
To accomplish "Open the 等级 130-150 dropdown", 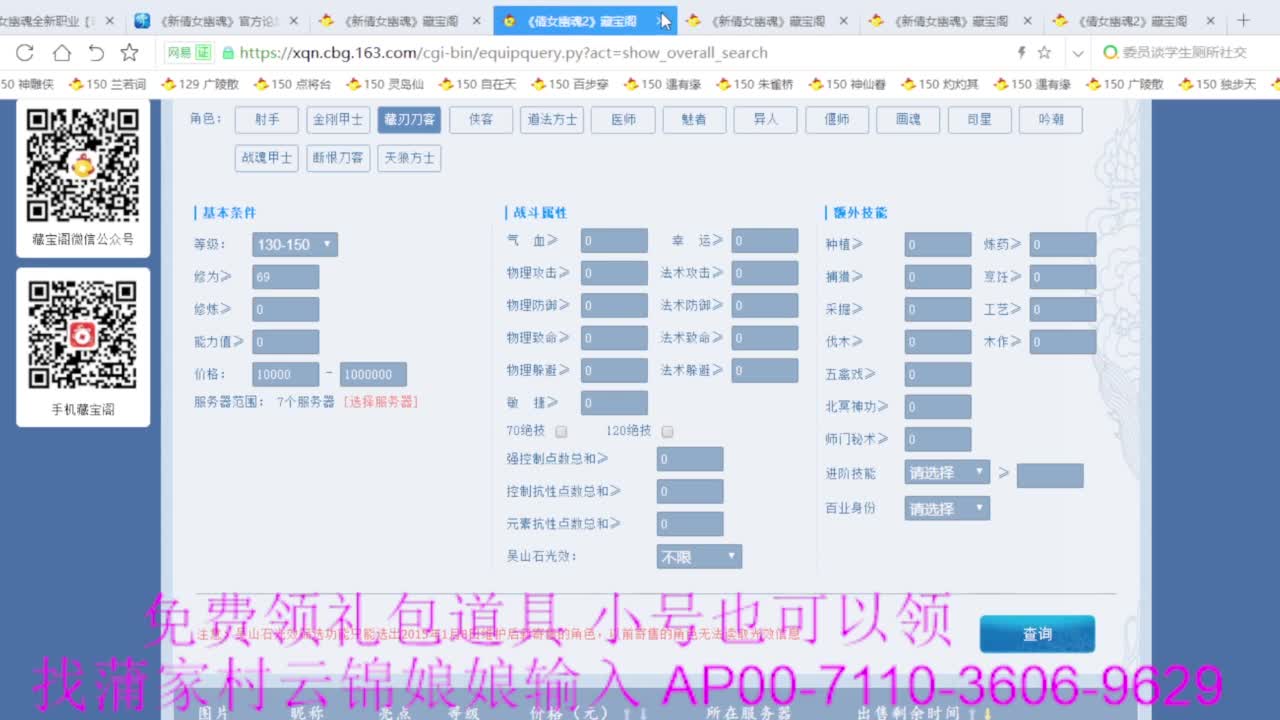I will (295, 245).
